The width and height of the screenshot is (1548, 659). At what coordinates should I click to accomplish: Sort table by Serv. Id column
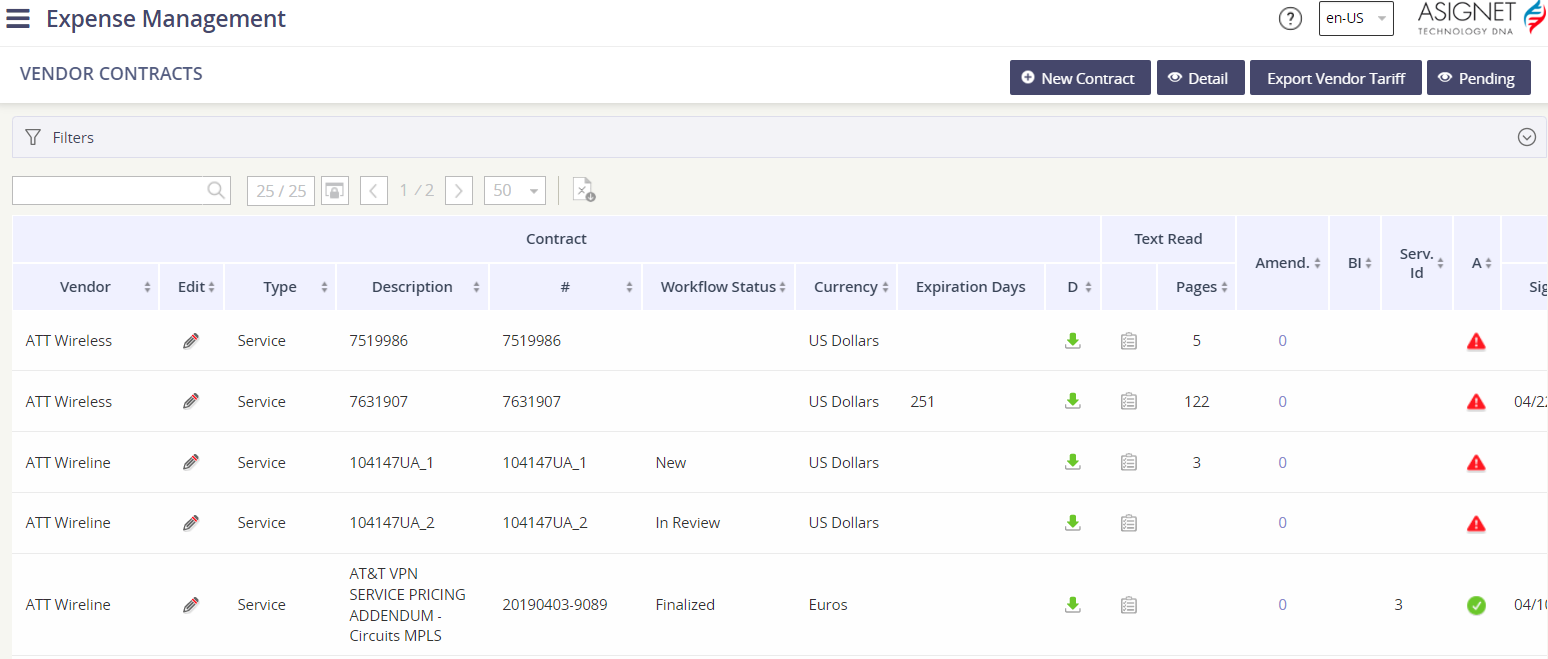pos(1441,264)
